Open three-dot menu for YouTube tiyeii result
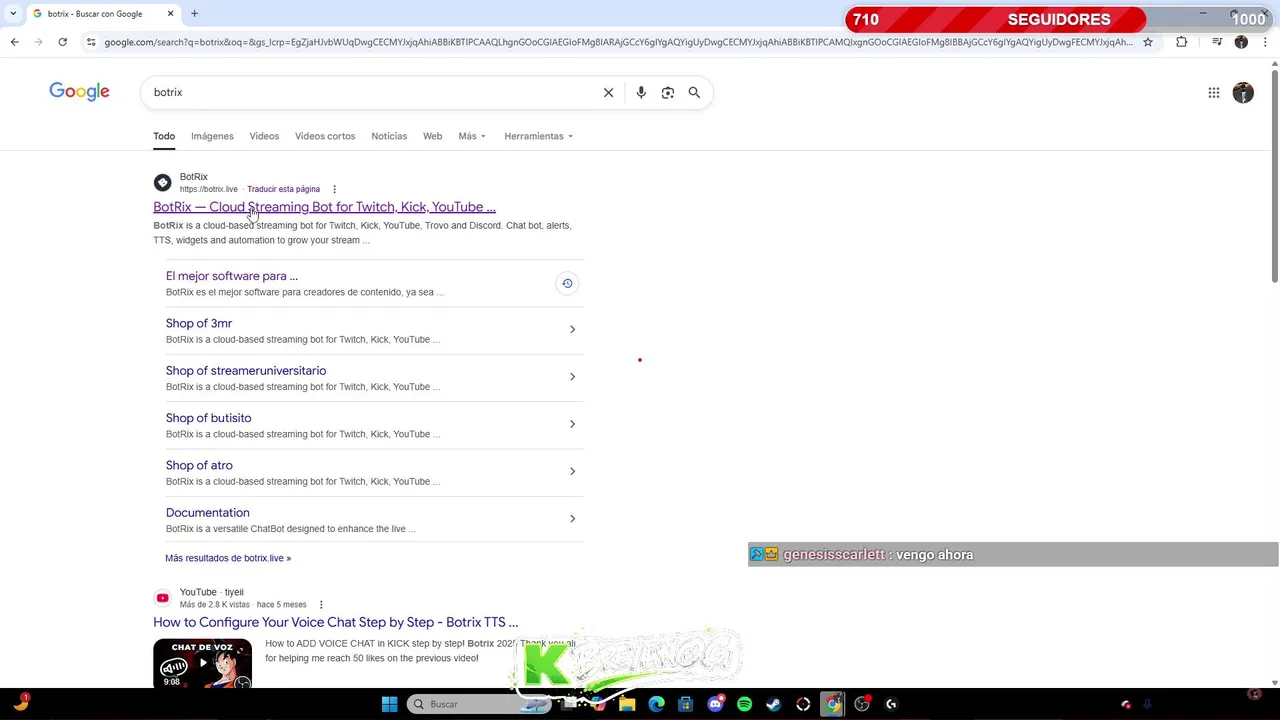This screenshot has width=1280, height=720. point(321,604)
